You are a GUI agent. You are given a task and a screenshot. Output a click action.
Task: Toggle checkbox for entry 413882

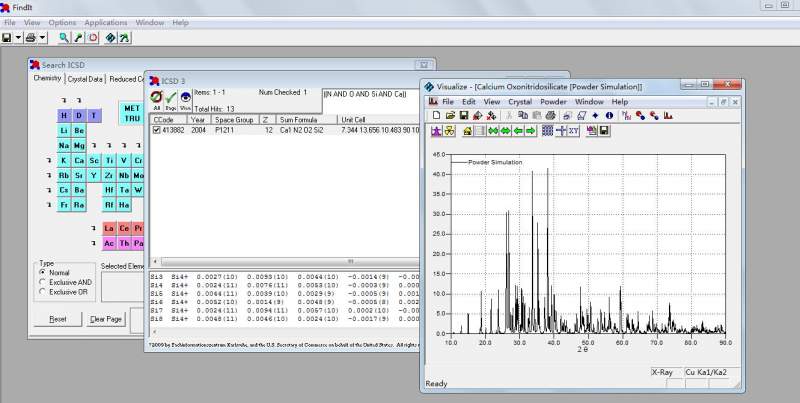coord(156,130)
